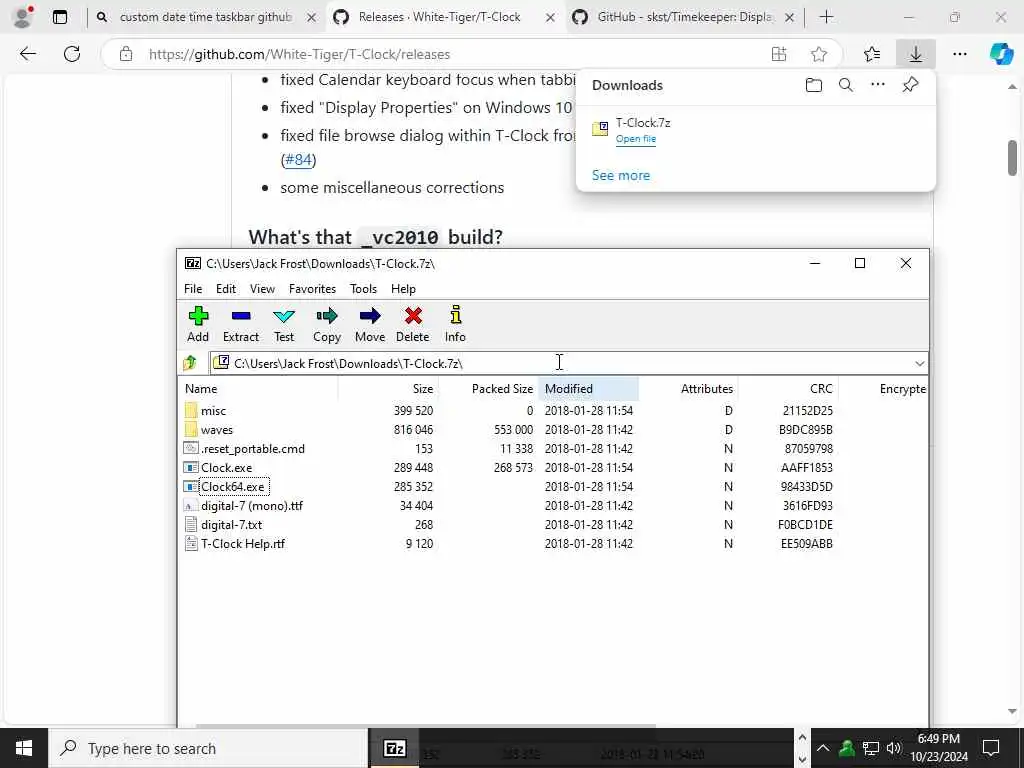
Task: Go back to previous page
Action: [27, 54]
